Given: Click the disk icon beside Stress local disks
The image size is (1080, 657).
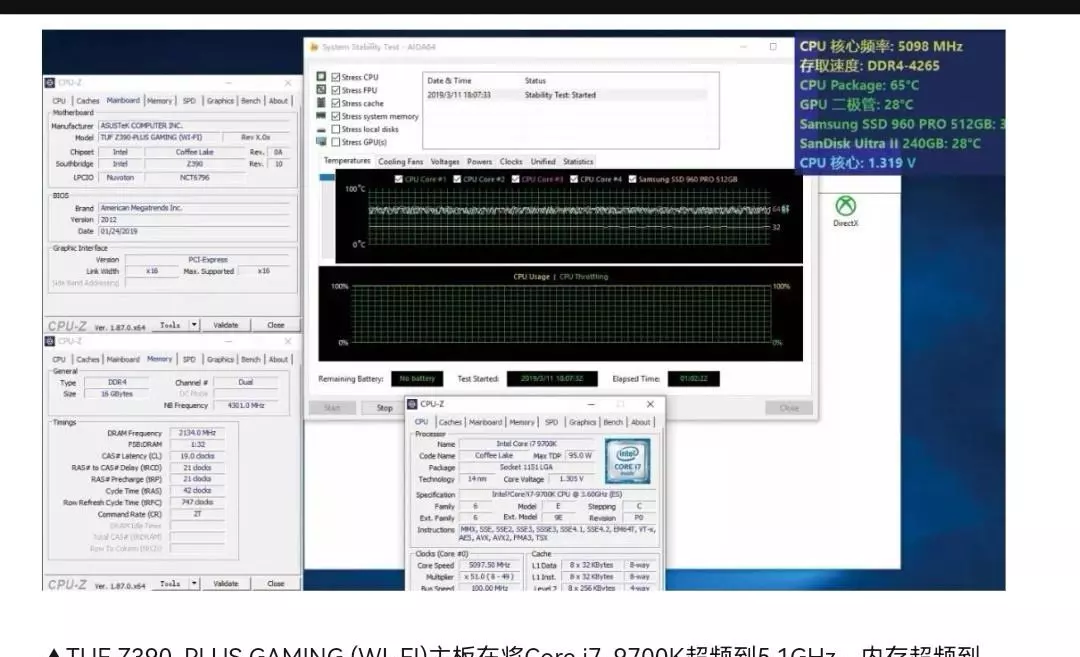Looking at the screenshot, I should click(321, 129).
